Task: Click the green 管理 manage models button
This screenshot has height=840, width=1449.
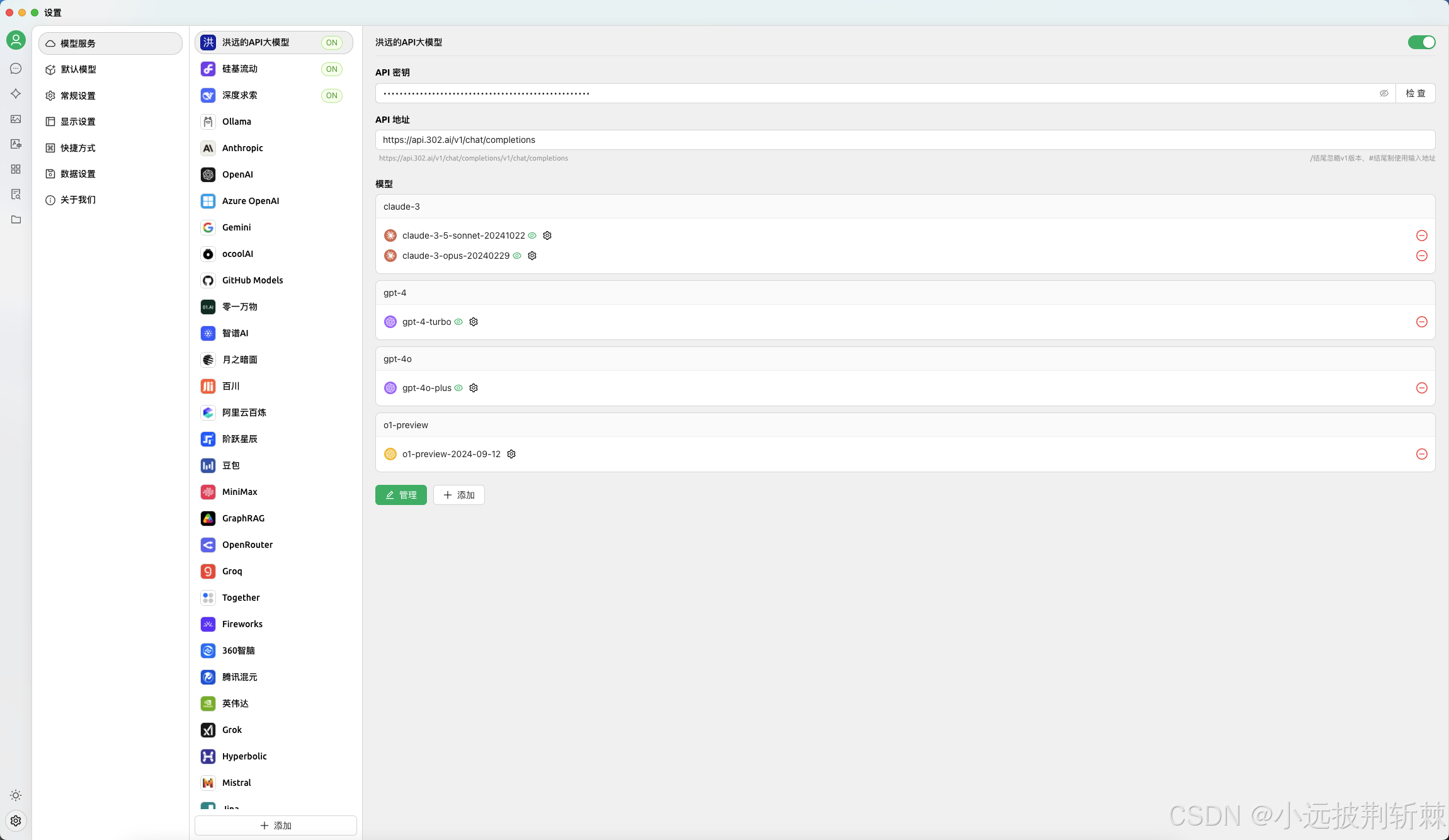Action: [x=401, y=495]
